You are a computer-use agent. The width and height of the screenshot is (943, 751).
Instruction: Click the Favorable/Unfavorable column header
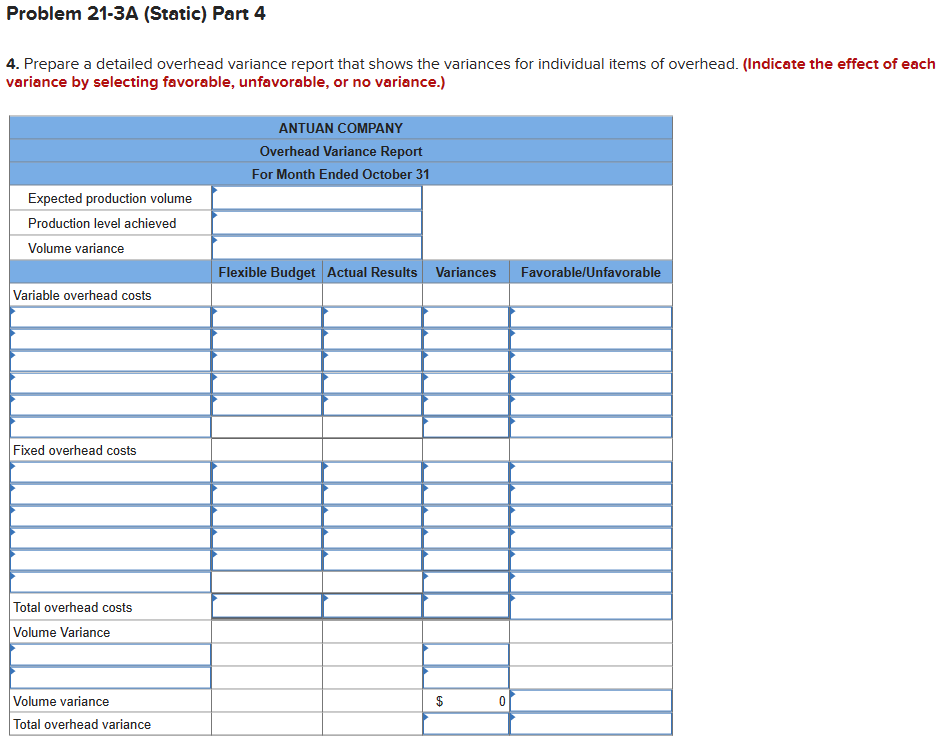(590, 271)
